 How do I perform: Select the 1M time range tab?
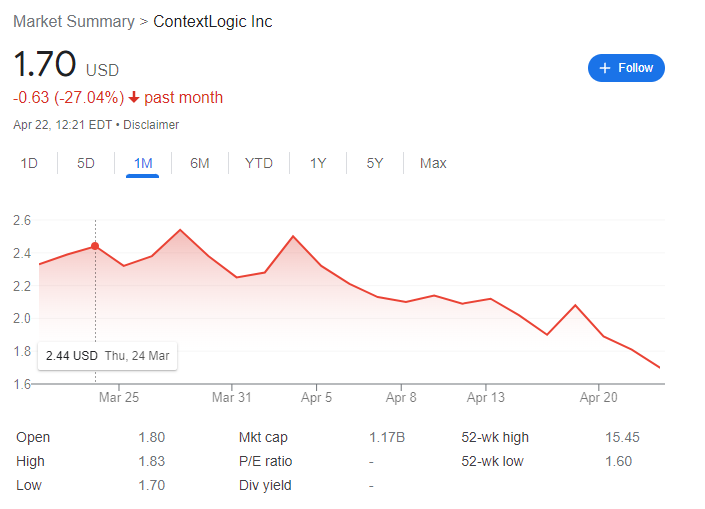pos(143,163)
